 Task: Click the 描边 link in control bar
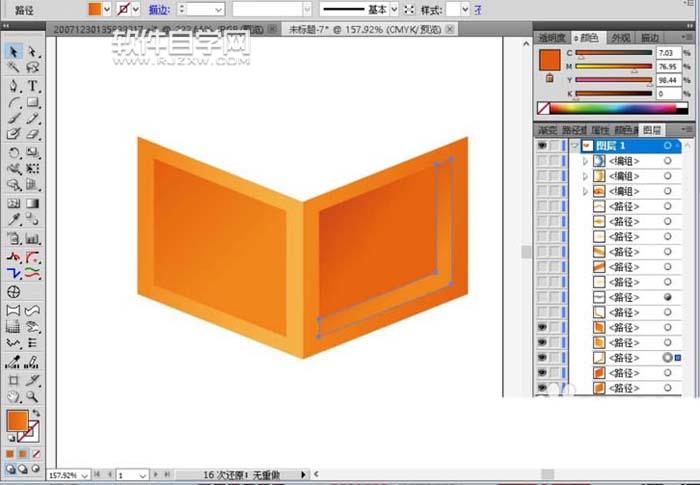[158, 9]
